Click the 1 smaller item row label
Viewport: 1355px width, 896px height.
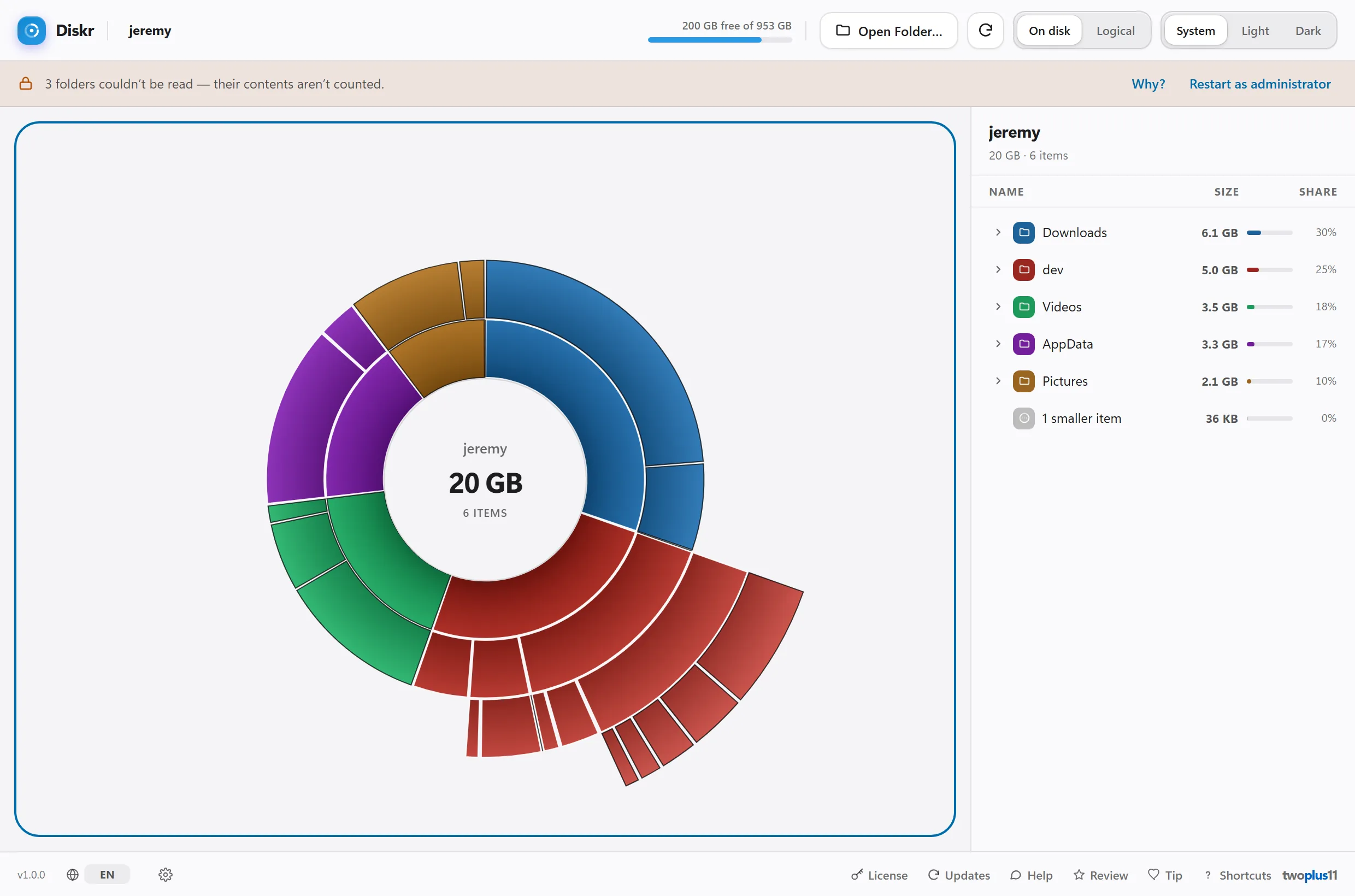pos(1081,418)
